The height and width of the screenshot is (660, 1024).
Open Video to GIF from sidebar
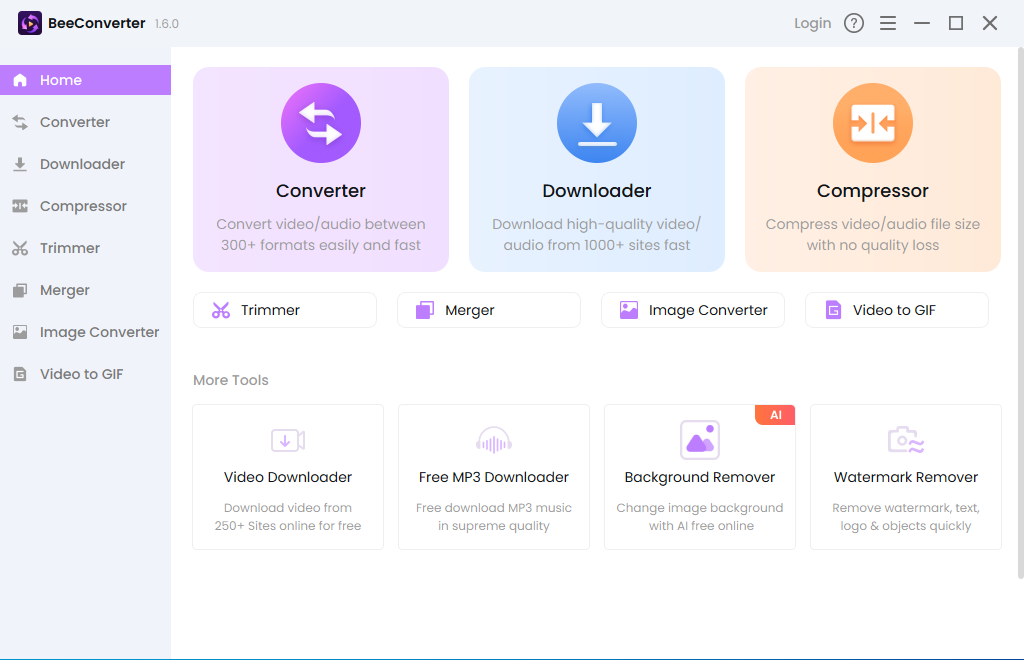click(86, 374)
